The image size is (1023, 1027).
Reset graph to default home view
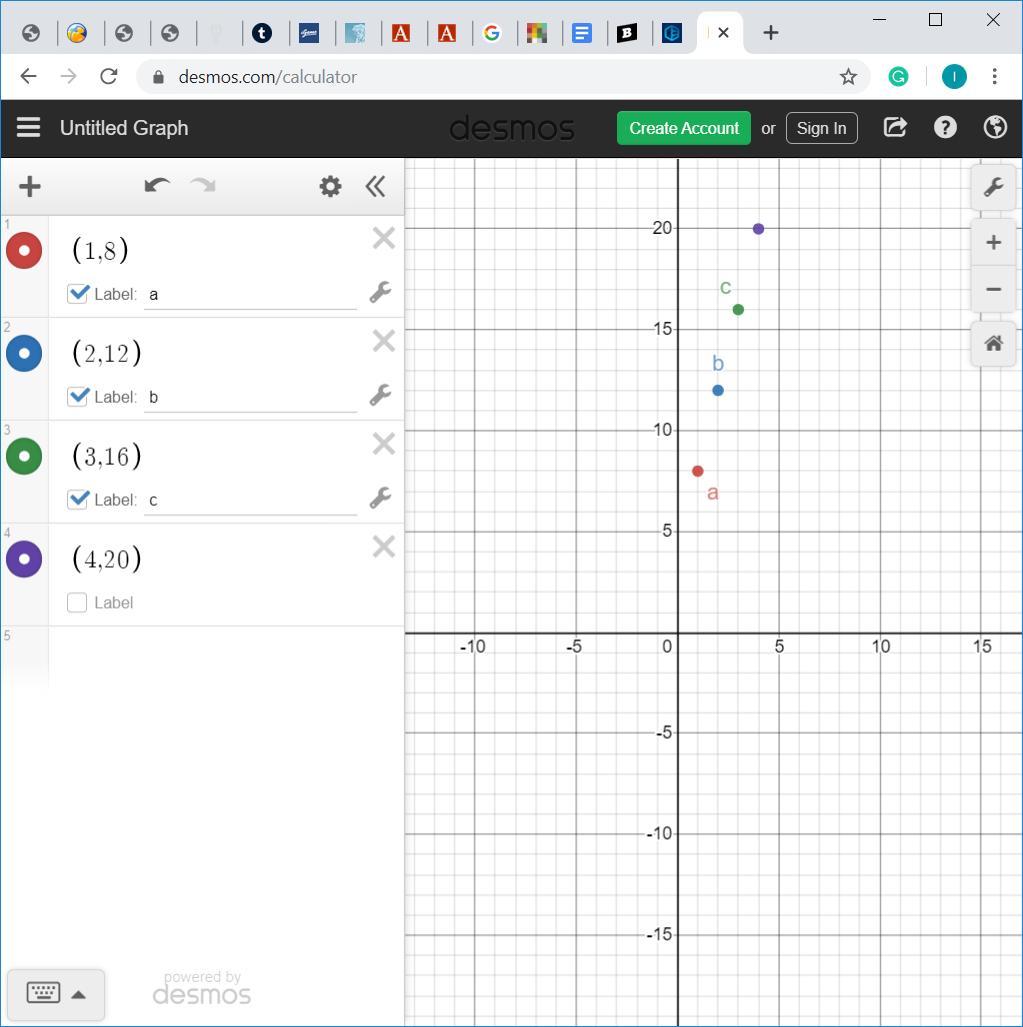[994, 343]
